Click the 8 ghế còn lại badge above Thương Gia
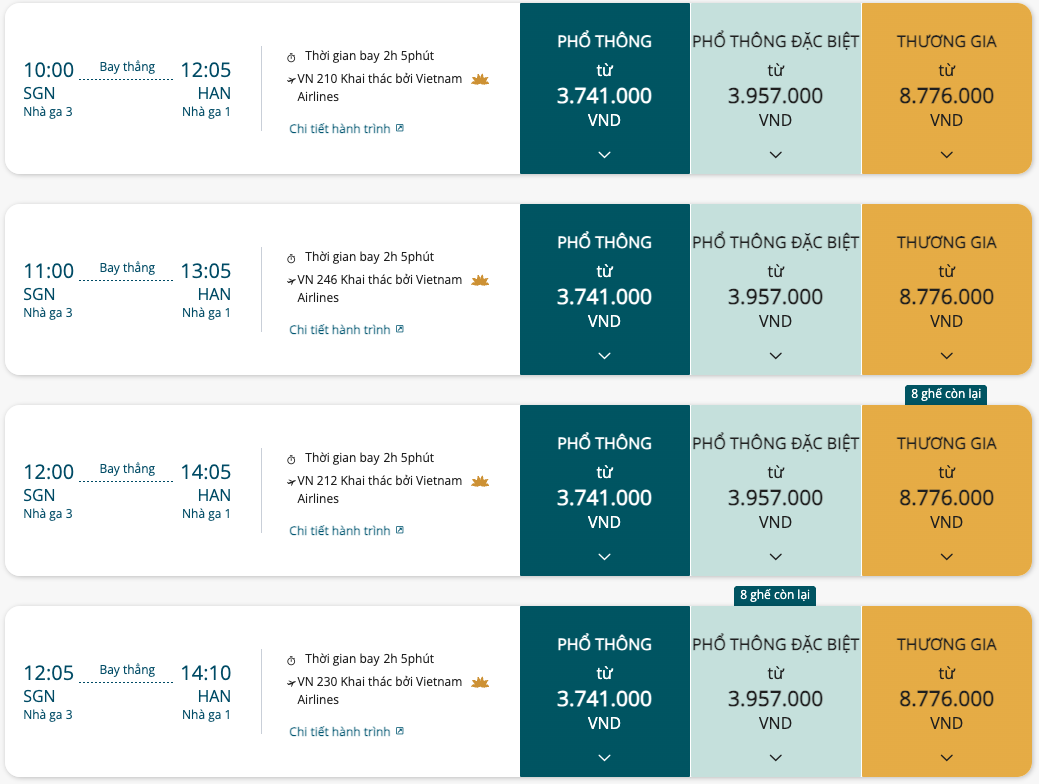The width and height of the screenshot is (1039, 784). 946,394
